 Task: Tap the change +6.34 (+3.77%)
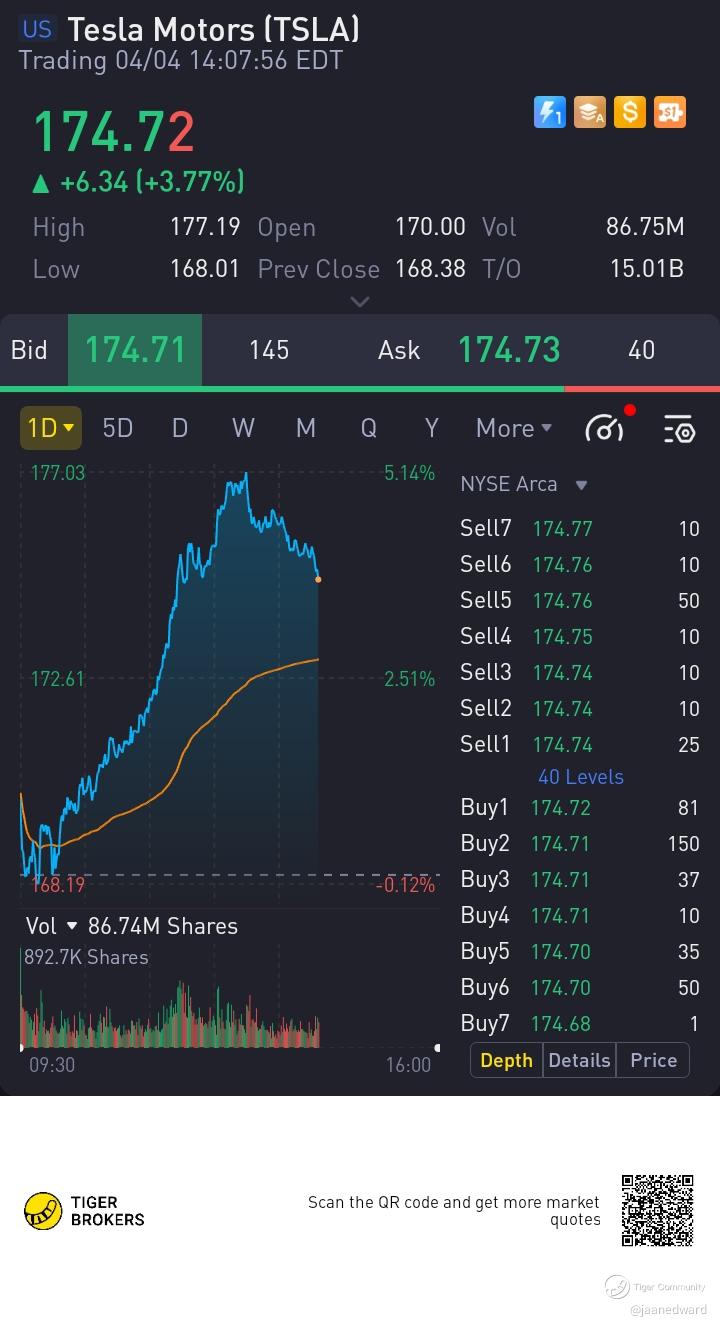139,182
